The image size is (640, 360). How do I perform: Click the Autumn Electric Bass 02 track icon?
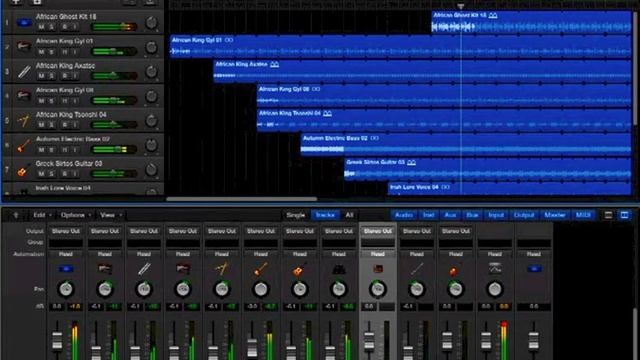[24, 145]
